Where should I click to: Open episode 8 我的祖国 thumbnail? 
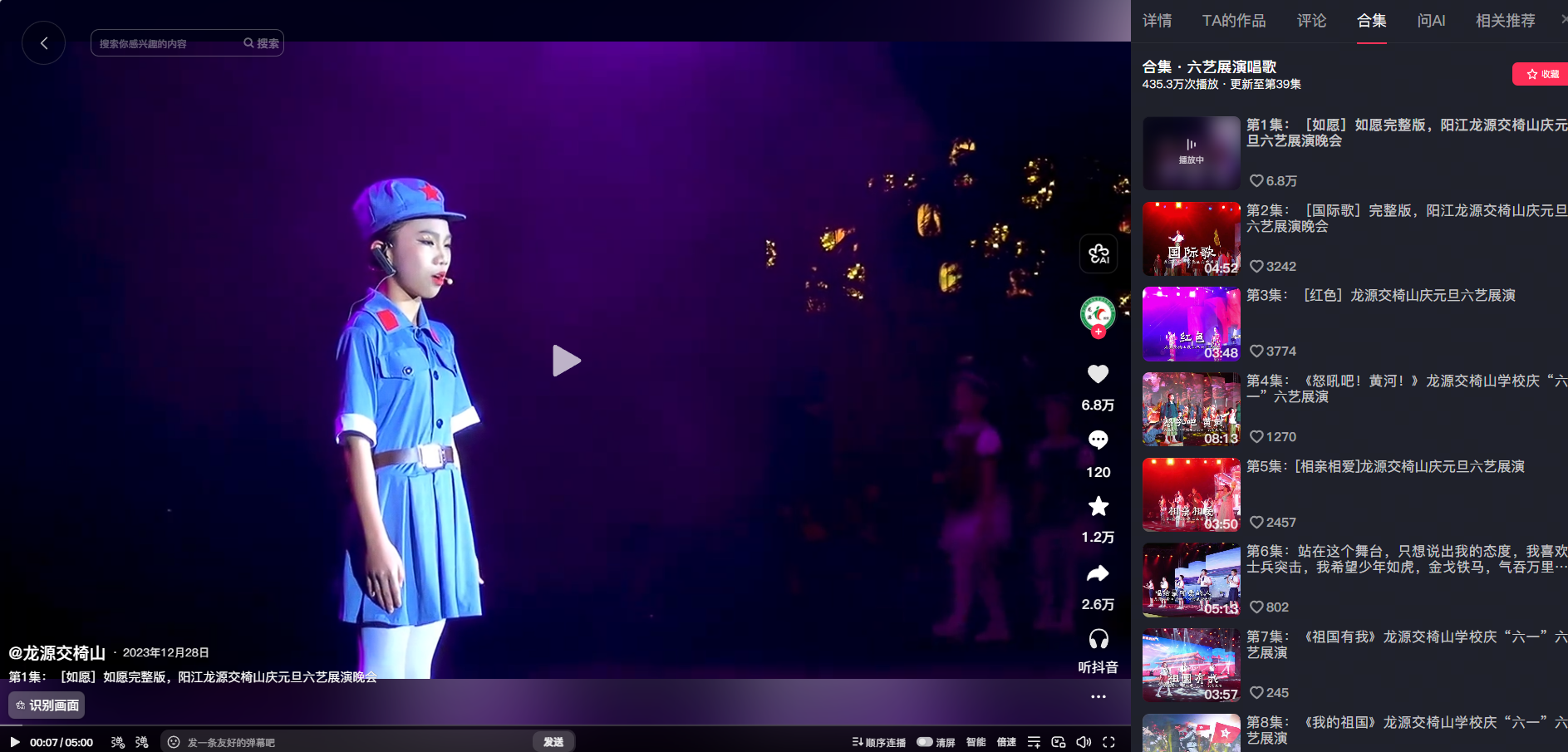click(x=1192, y=733)
